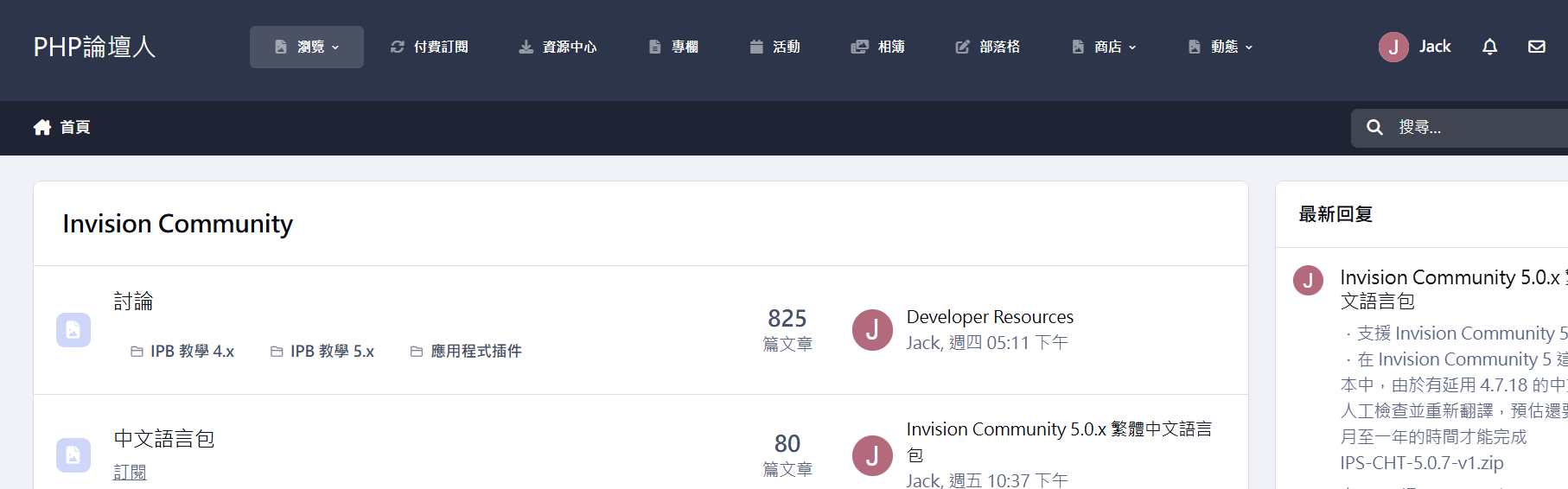This screenshot has width=1568, height=489.
Task: Open sidebar Invision Community 5.0.x topic
Action: pos(1454,289)
